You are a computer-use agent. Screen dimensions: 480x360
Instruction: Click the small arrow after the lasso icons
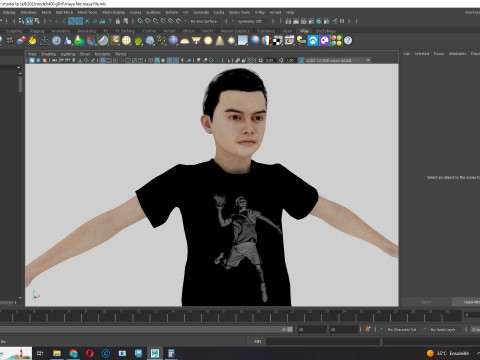pos(185,21)
